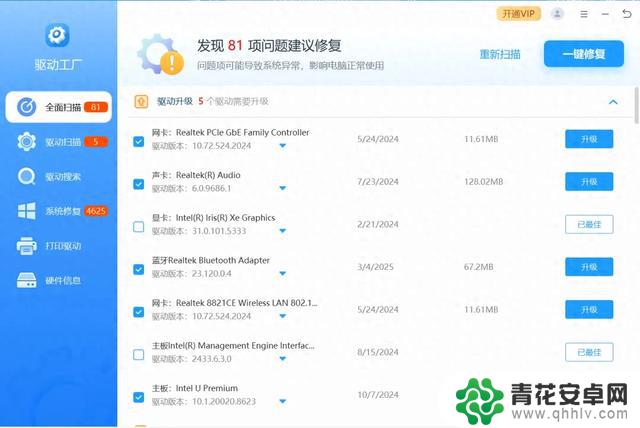Click the 驱动扫描 badge showing 5
This screenshot has width=640, height=428.
[96, 142]
